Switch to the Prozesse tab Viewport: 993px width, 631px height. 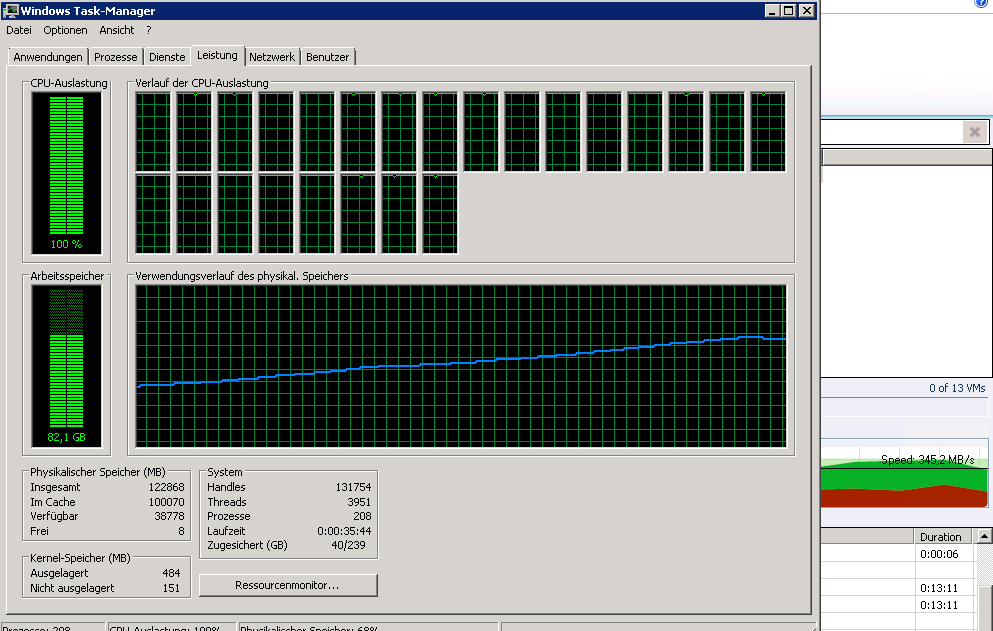[x=115, y=57]
